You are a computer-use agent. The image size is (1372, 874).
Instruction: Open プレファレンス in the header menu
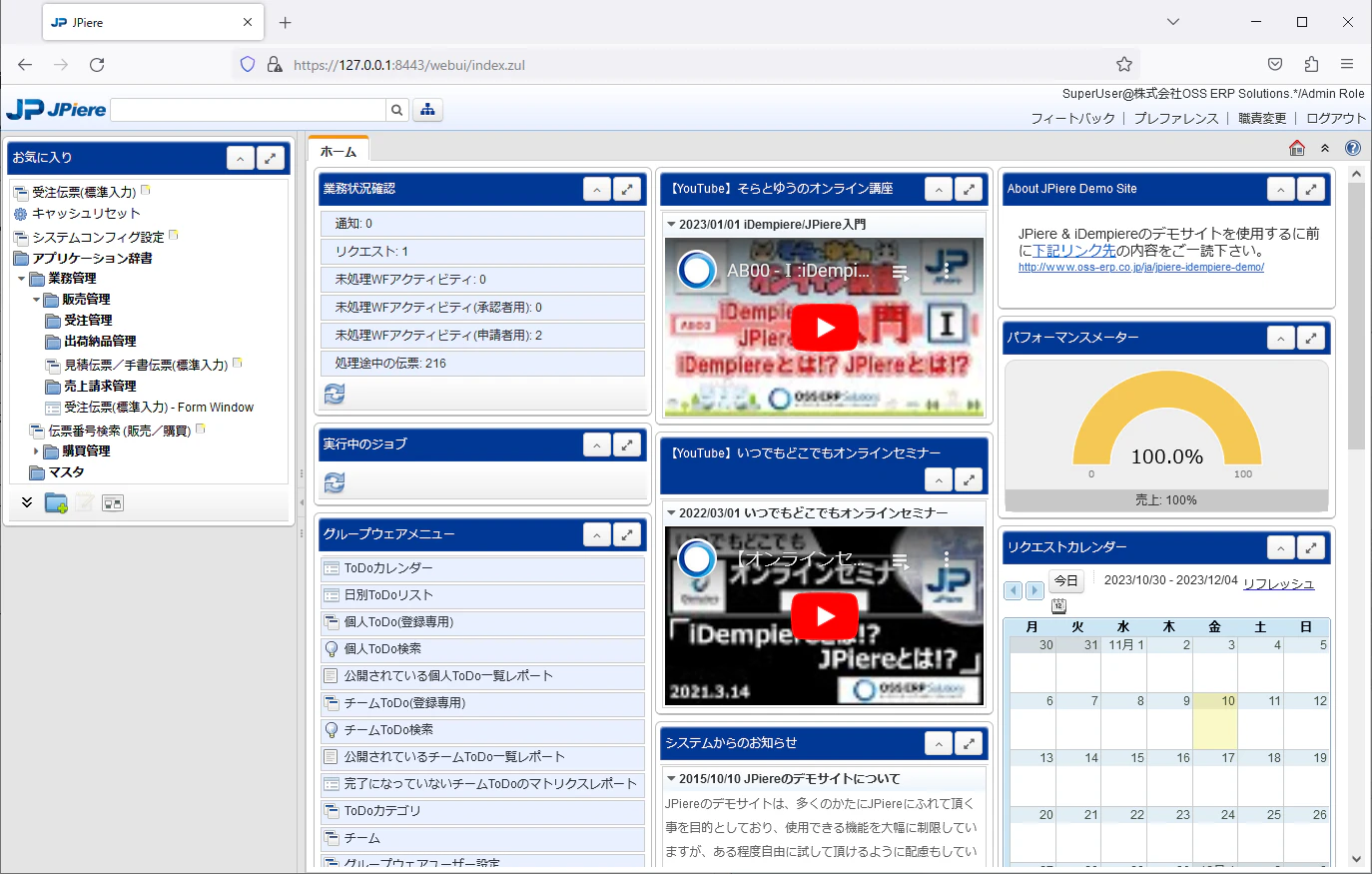tap(1176, 118)
